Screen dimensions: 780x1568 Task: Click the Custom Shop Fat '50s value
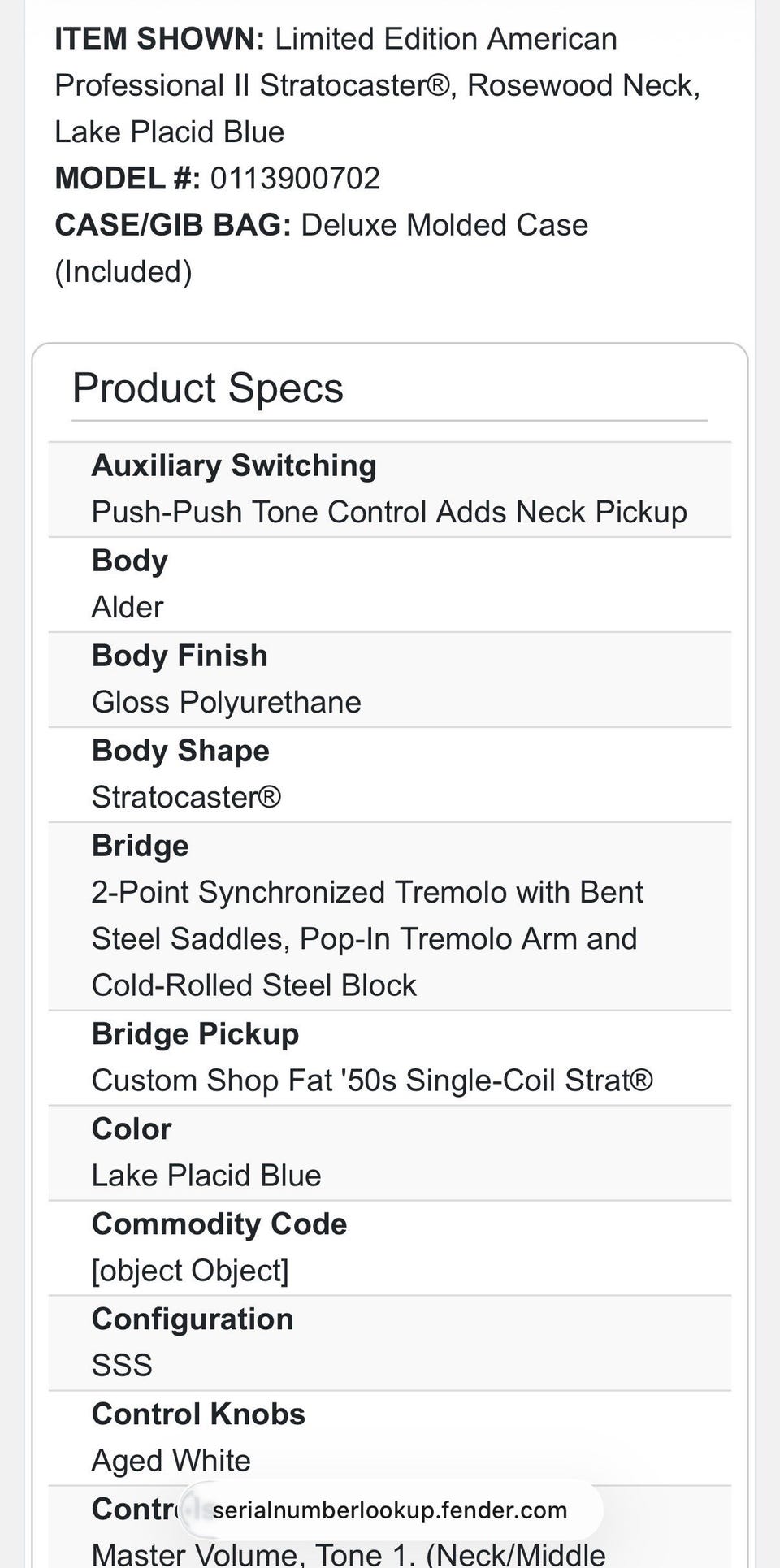pyautogui.click(x=372, y=1081)
